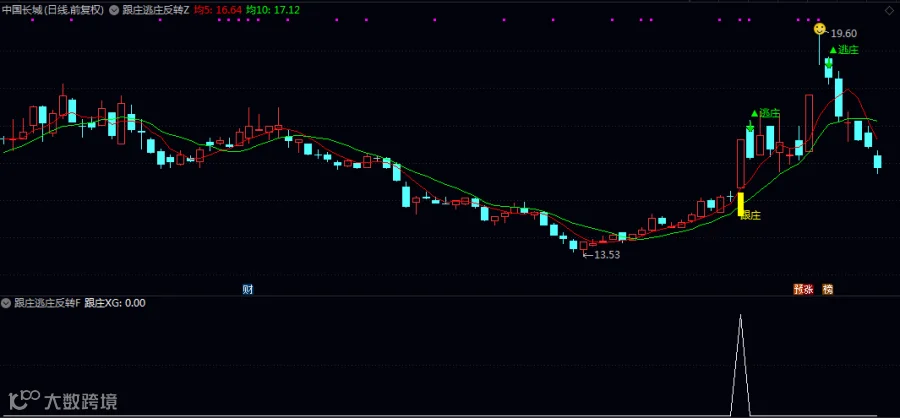
Task: Open the dropdown arrow beside 跟庄逃庄反转F
Action: click(6, 303)
